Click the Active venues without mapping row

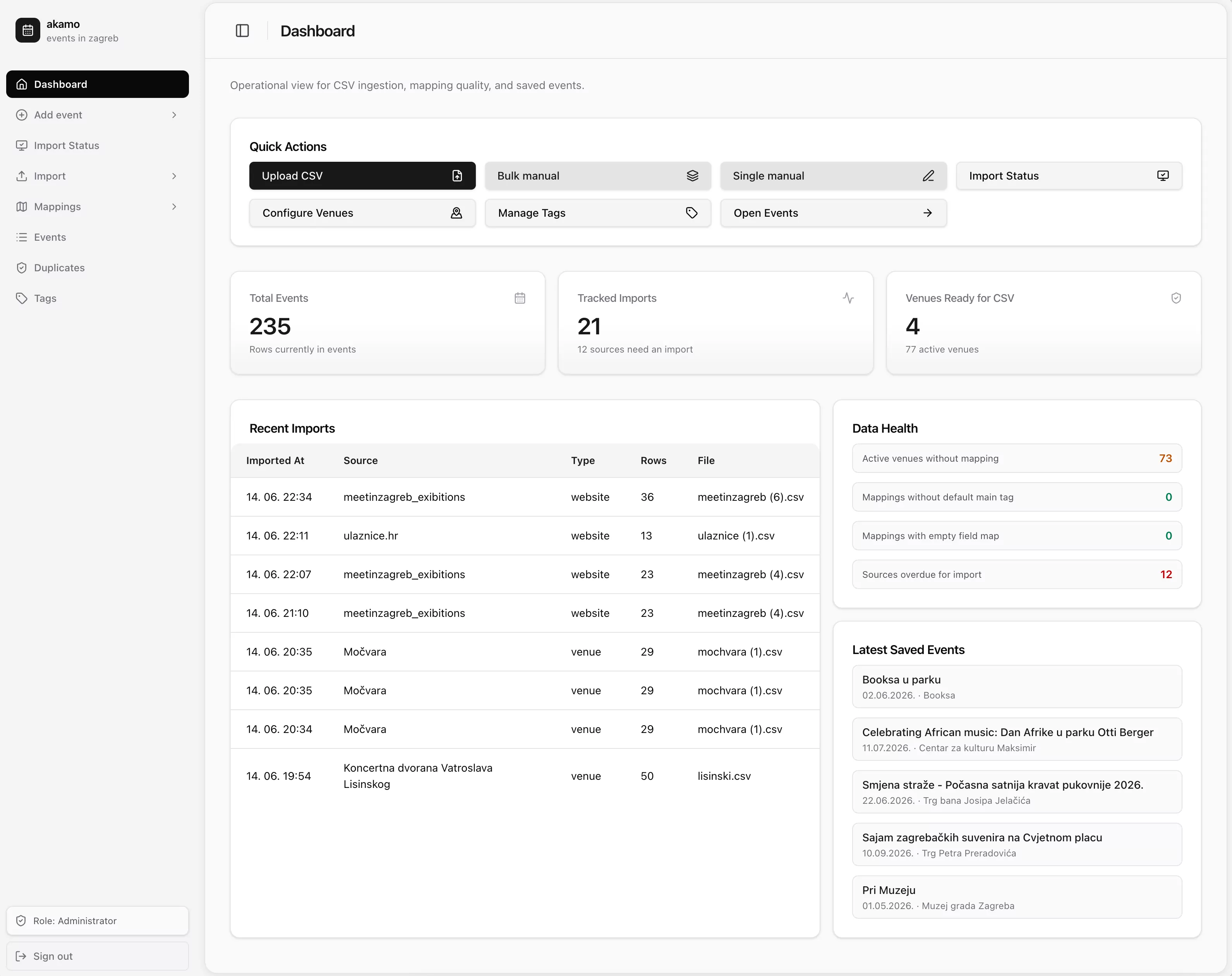(x=1017, y=458)
